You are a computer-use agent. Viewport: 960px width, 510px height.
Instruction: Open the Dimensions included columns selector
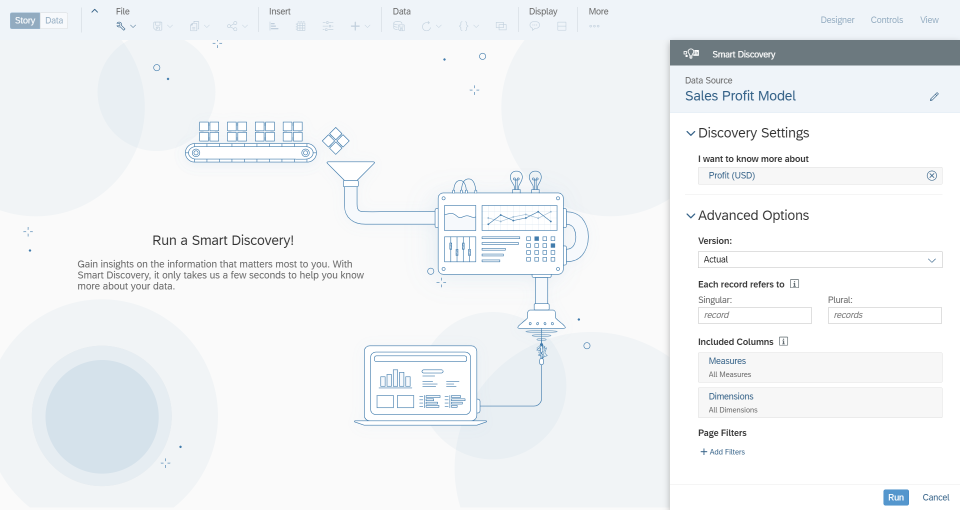tap(820, 402)
